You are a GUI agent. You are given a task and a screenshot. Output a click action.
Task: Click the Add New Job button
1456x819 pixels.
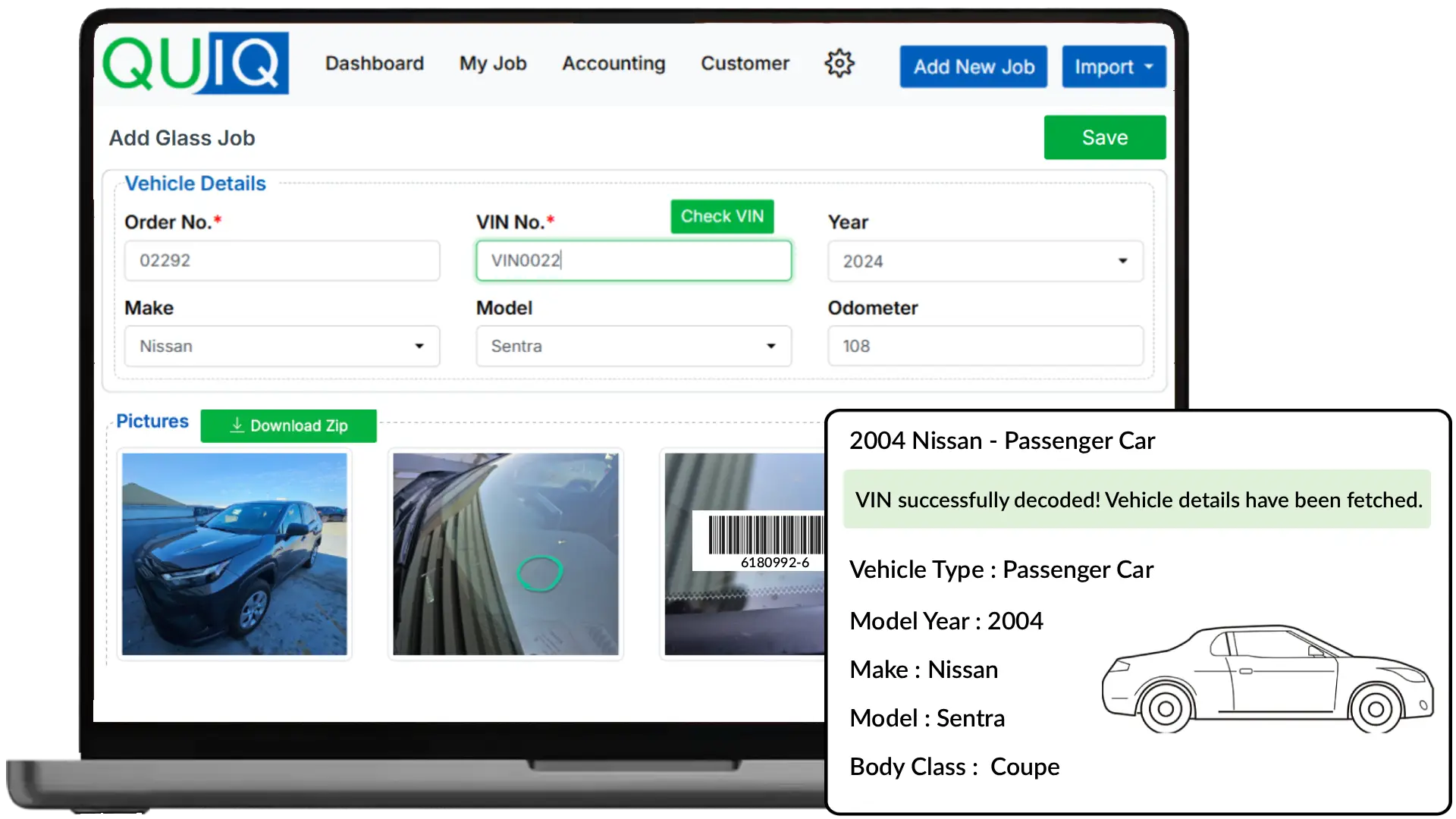(x=973, y=67)
